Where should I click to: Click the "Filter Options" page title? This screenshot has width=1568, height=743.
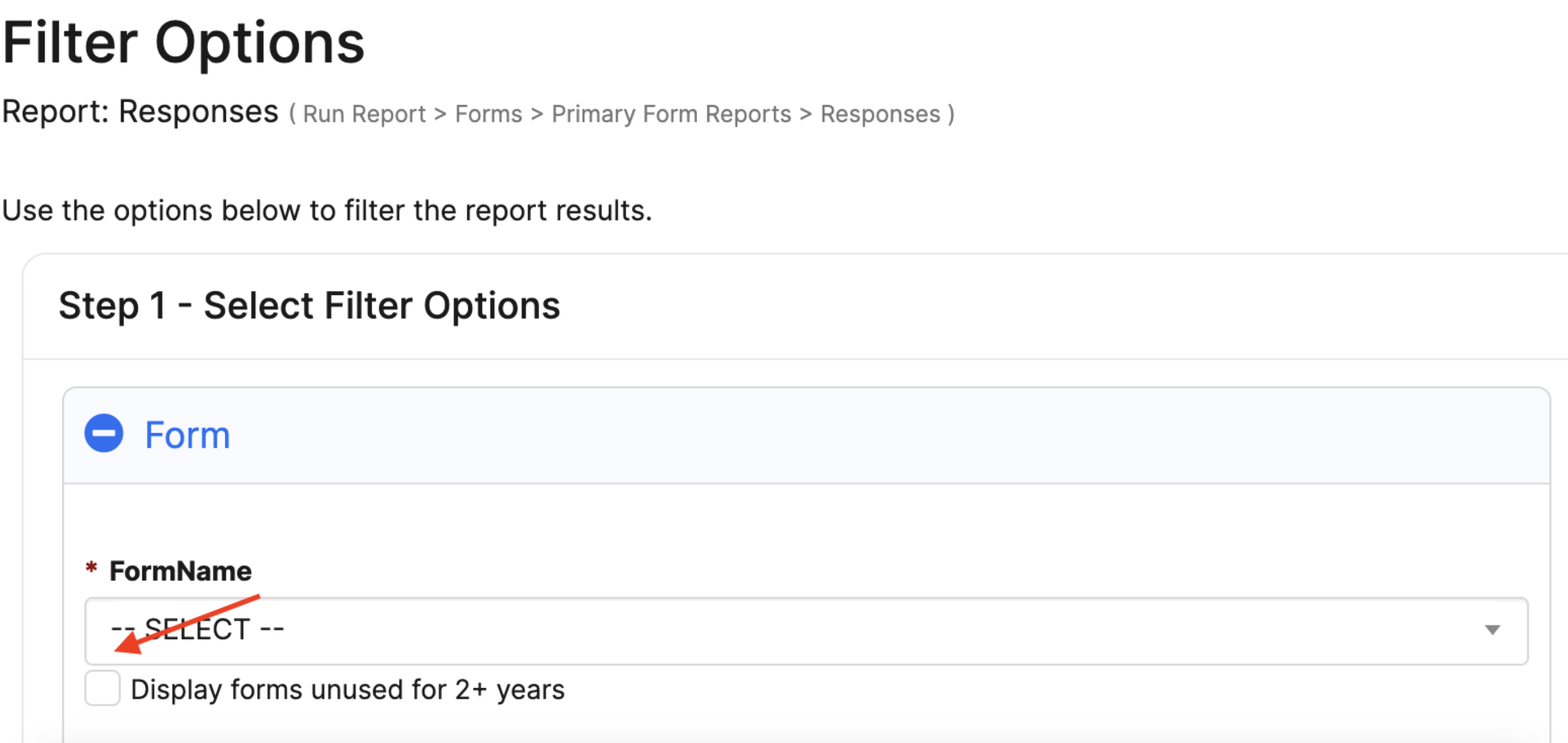pyautogui.click(x=182, y=43)
